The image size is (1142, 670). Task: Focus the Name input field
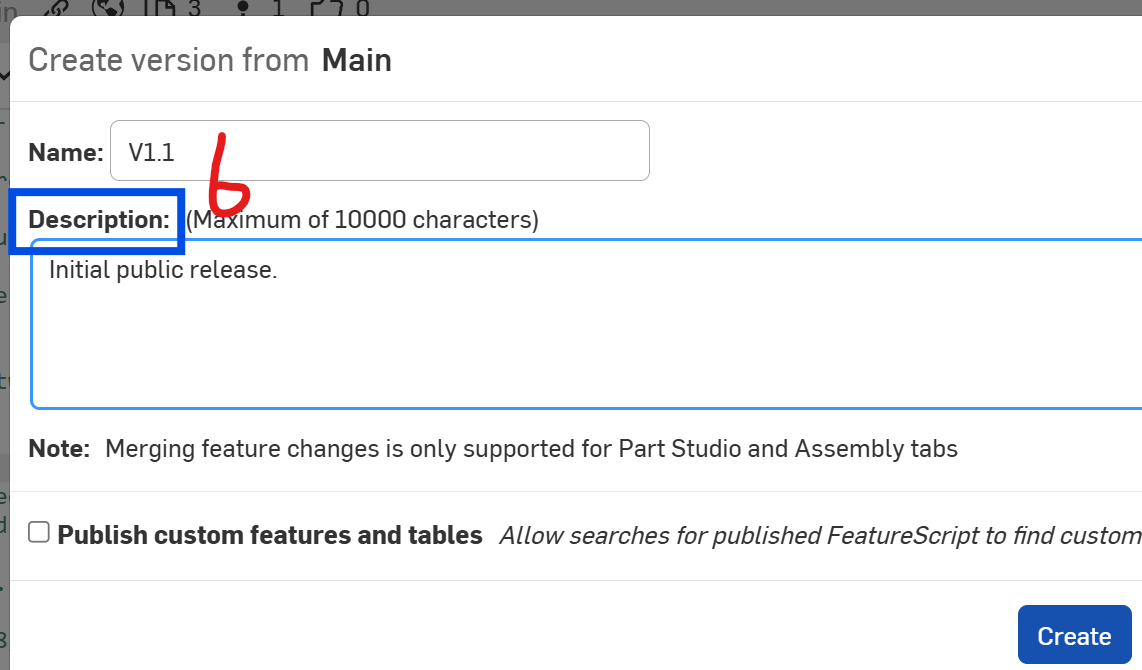coord(400,151)
